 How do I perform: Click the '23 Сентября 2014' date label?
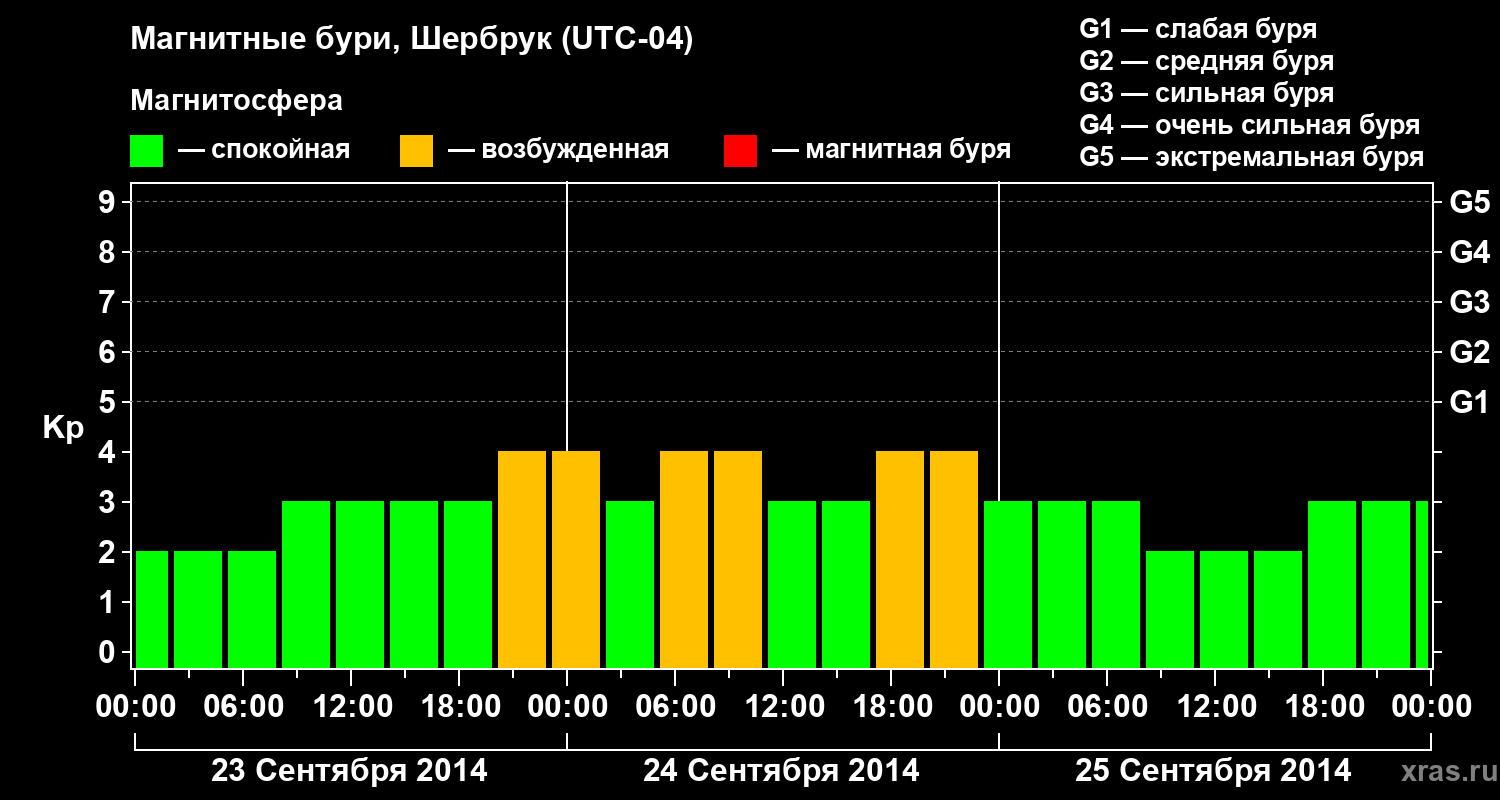click(x=349, y=771)
